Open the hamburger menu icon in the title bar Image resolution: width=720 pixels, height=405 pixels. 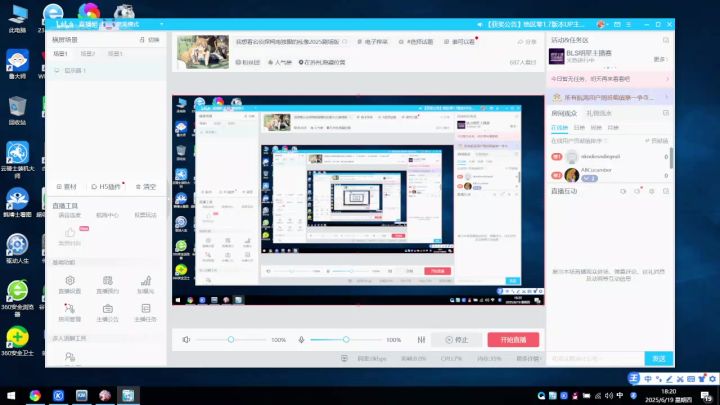629,24
